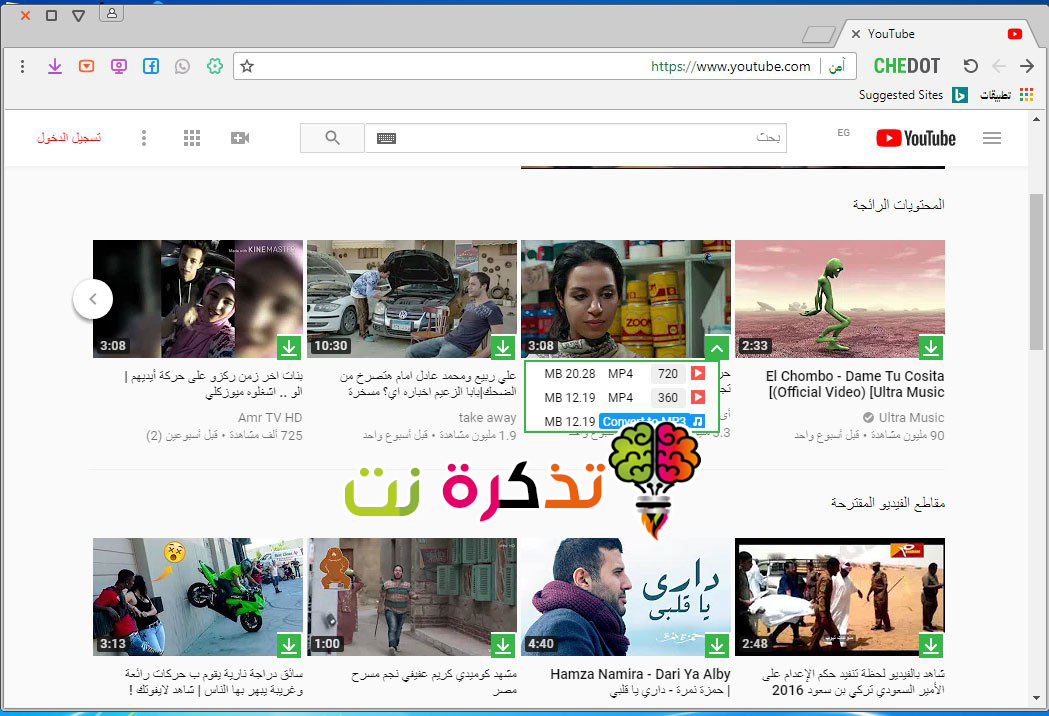
Task: Click the page scrollbar up arrow
Action: (1036, 119)
